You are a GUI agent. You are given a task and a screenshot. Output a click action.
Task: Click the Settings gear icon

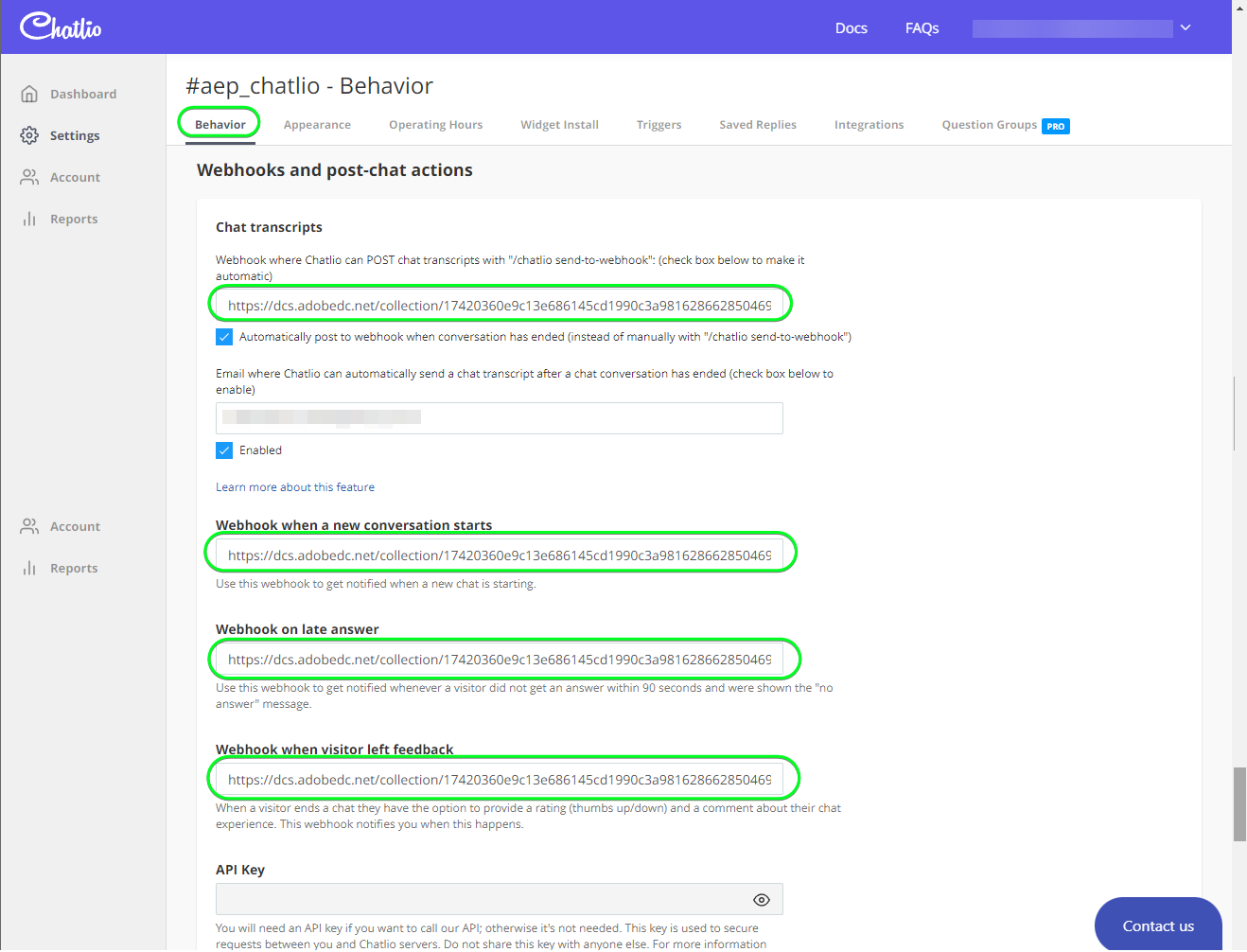coord(29,135)
